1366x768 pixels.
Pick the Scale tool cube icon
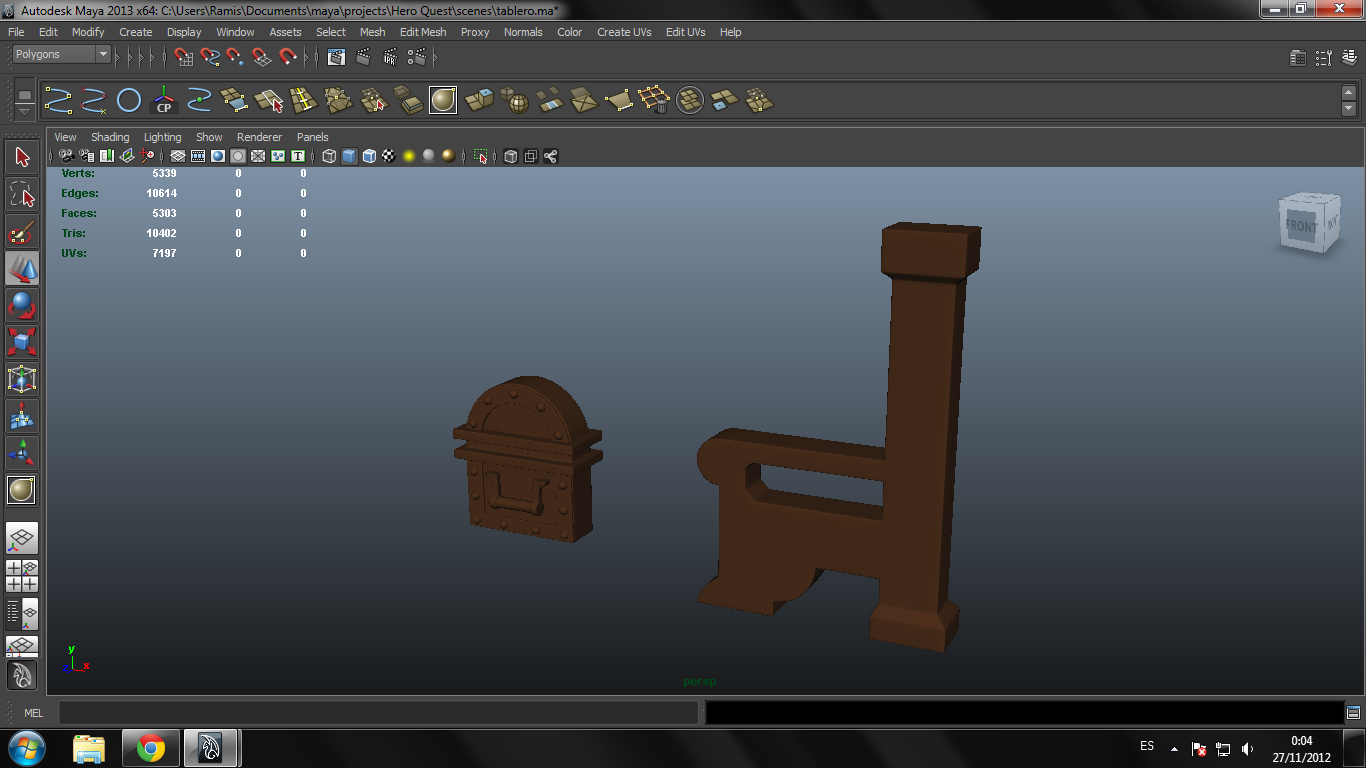pos(22,342)
